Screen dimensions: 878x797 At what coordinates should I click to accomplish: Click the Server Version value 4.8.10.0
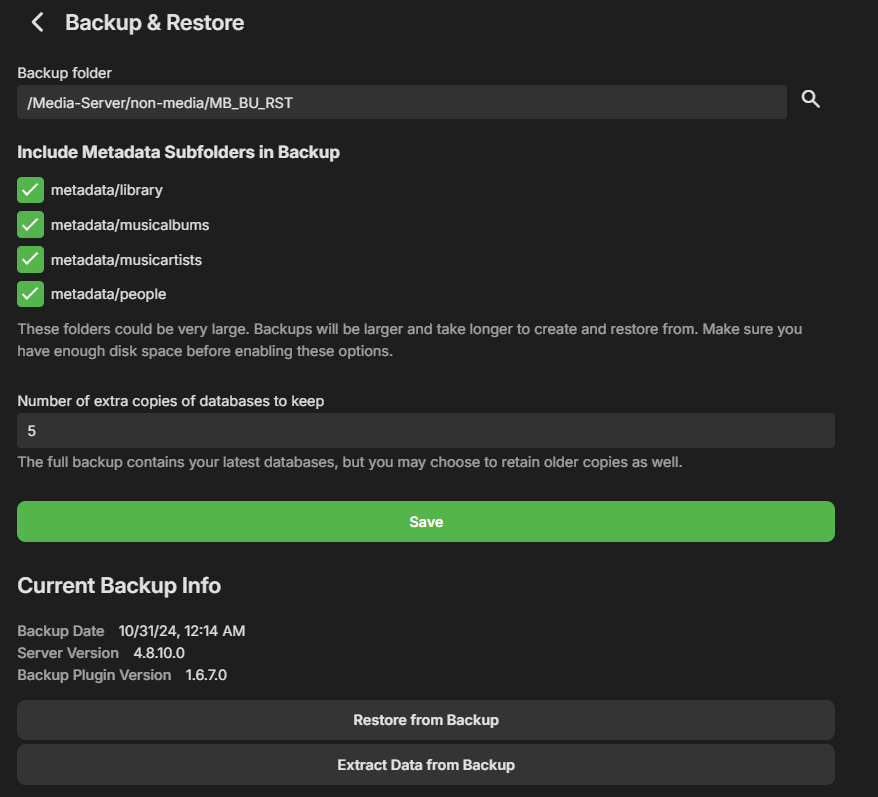coord(159,652)
